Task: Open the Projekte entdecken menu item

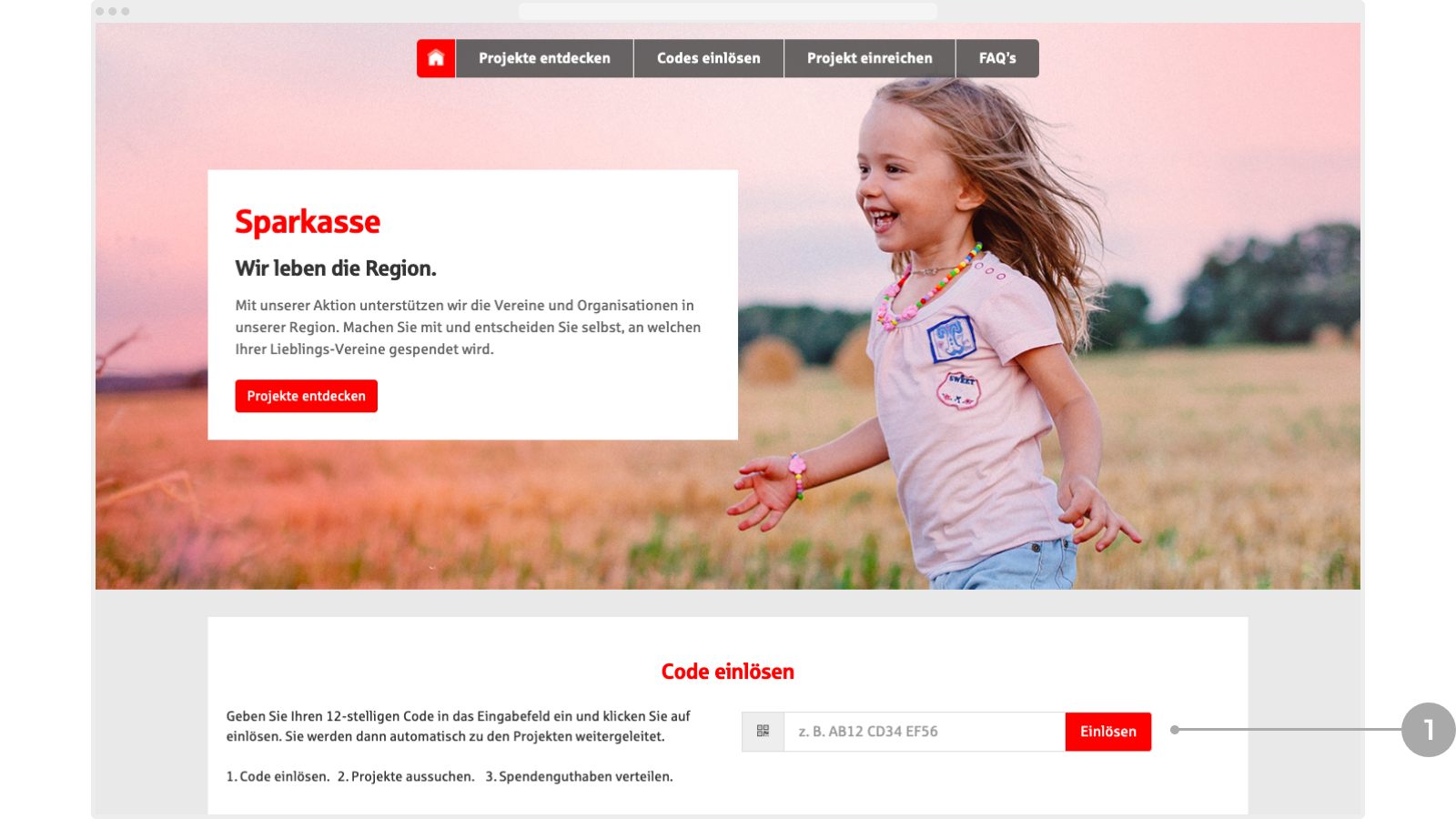Action: click(x=544, y=58)
